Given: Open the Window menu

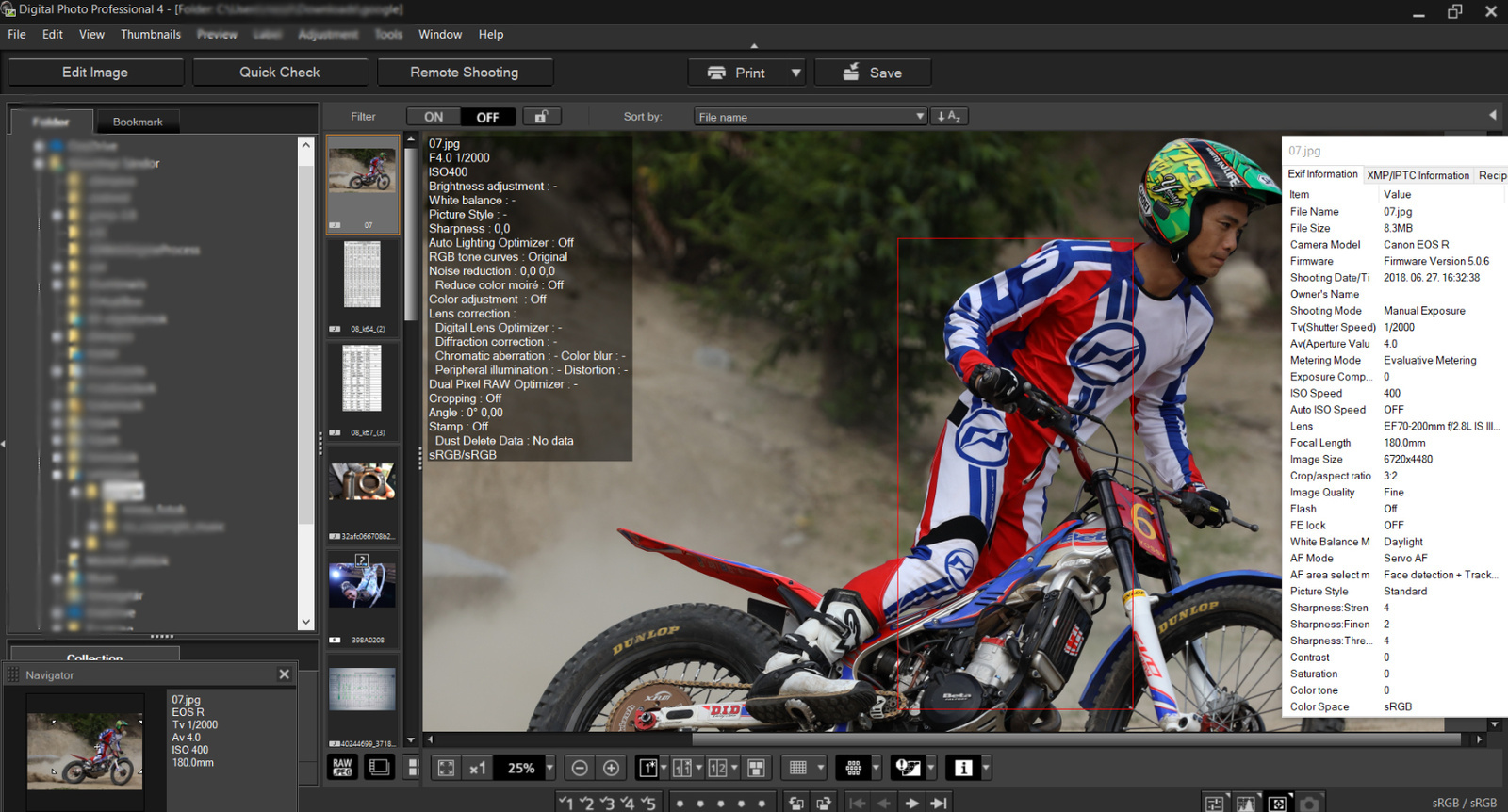Looking at the screenshot, I should tap(440, 34).
